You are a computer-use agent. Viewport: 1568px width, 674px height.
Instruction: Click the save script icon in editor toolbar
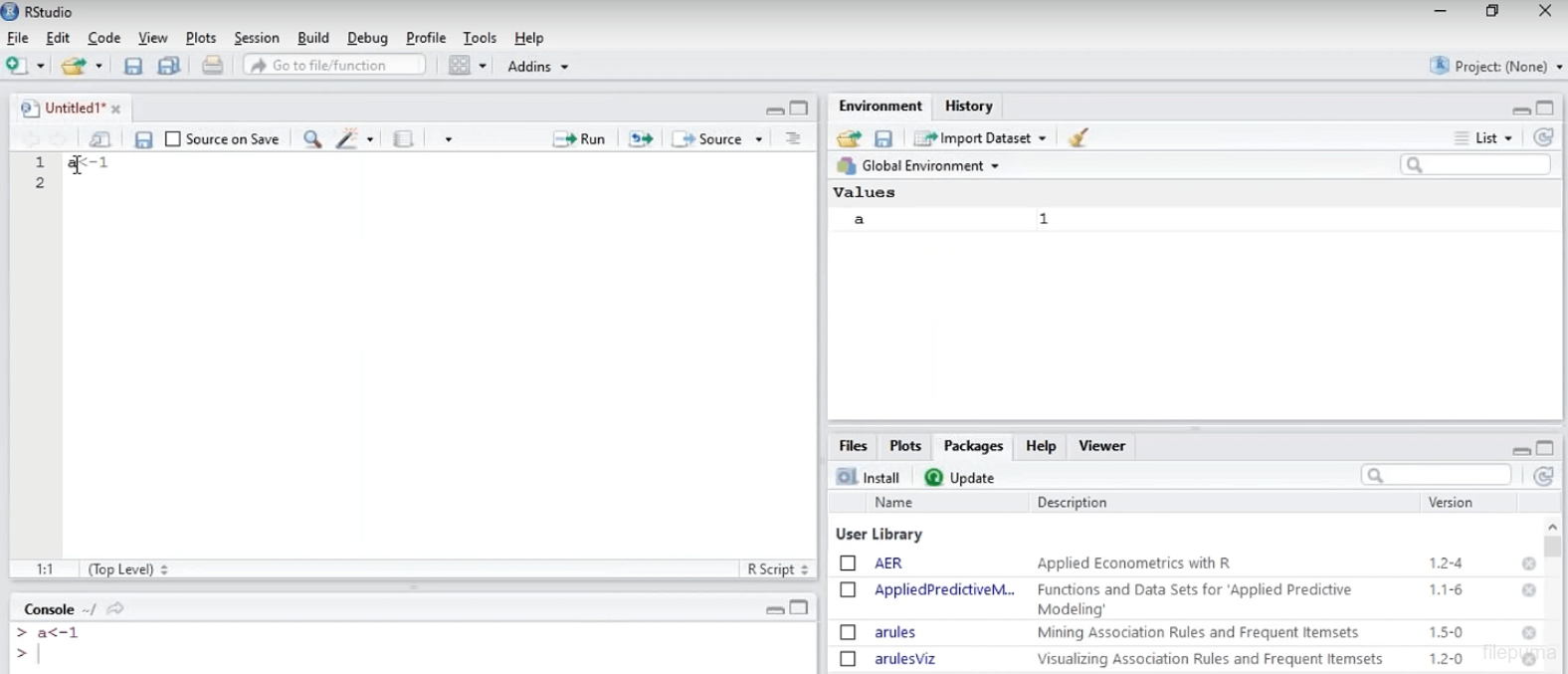(143, 139)
